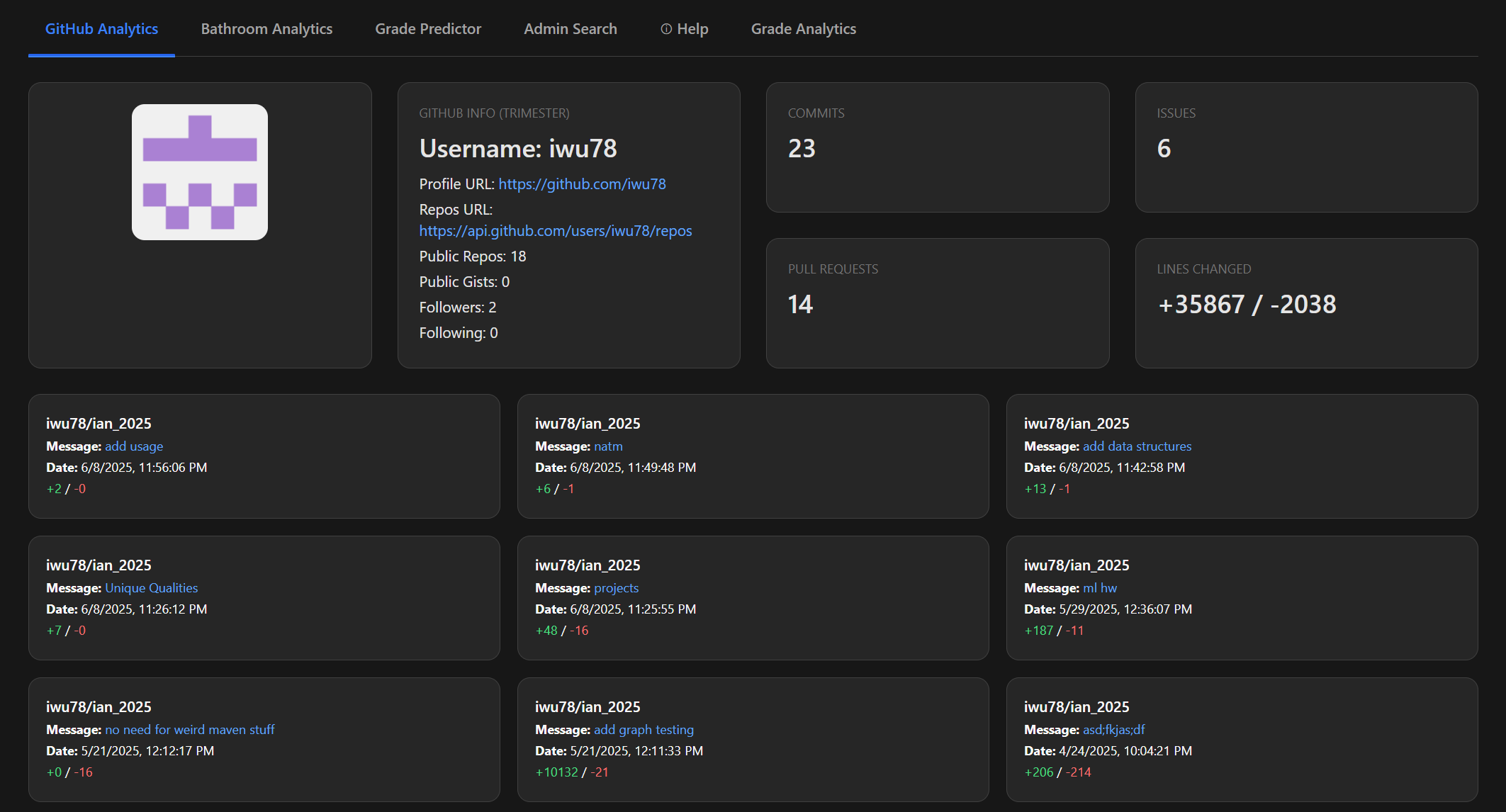
Task: Click the info icon beside Help
Action: point(666,29)
